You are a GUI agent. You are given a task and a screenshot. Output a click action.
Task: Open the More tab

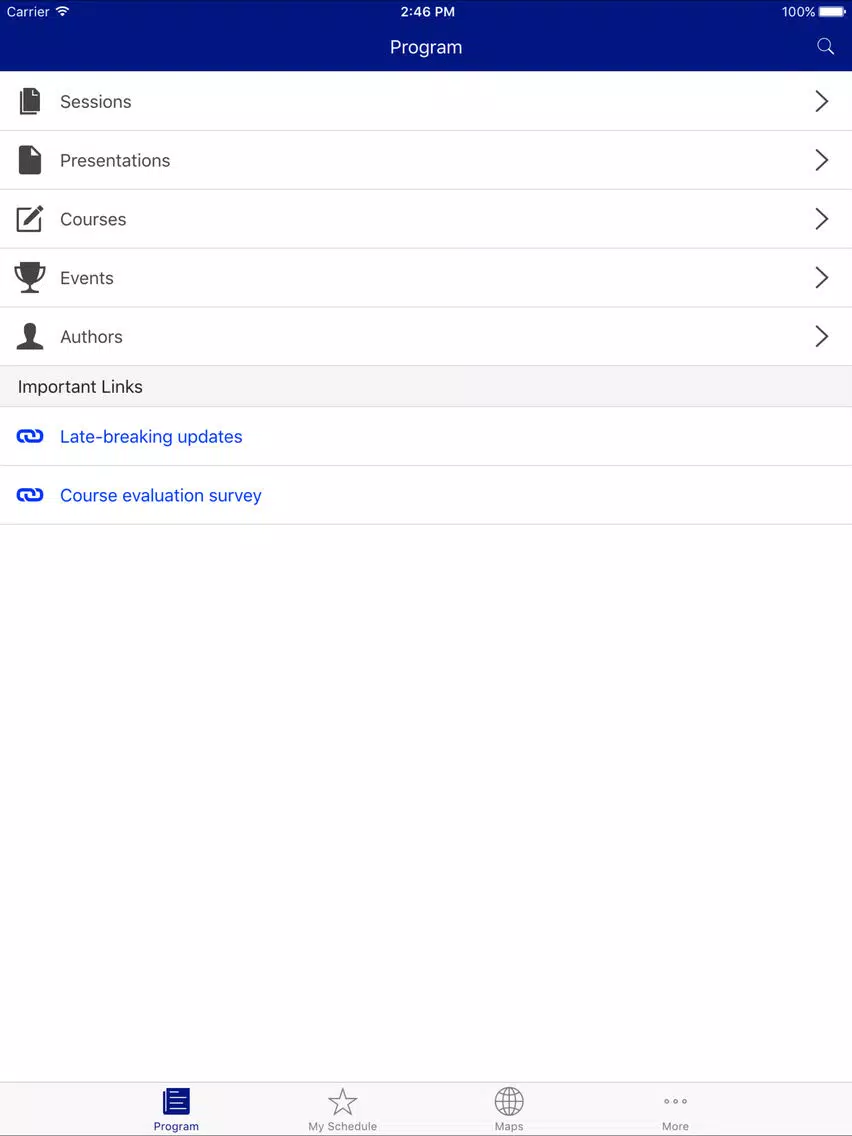point(675,1109)
